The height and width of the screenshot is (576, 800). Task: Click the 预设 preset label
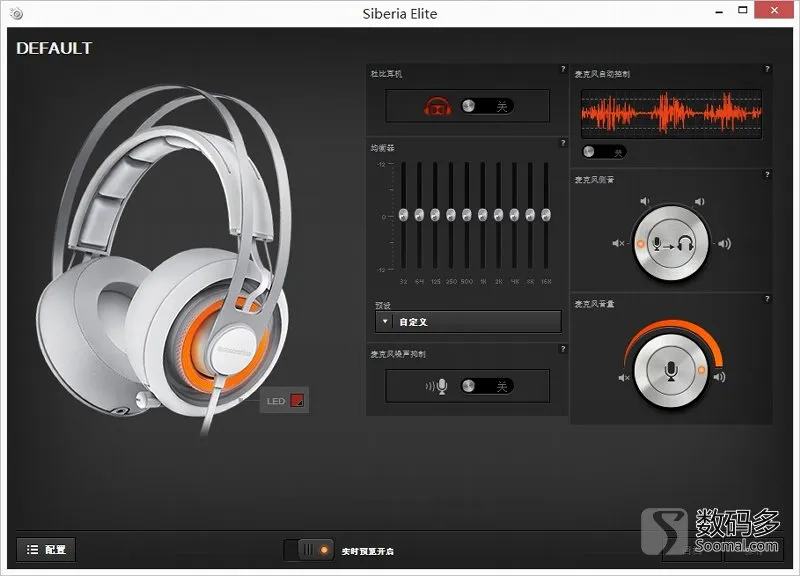click(383, 305)
